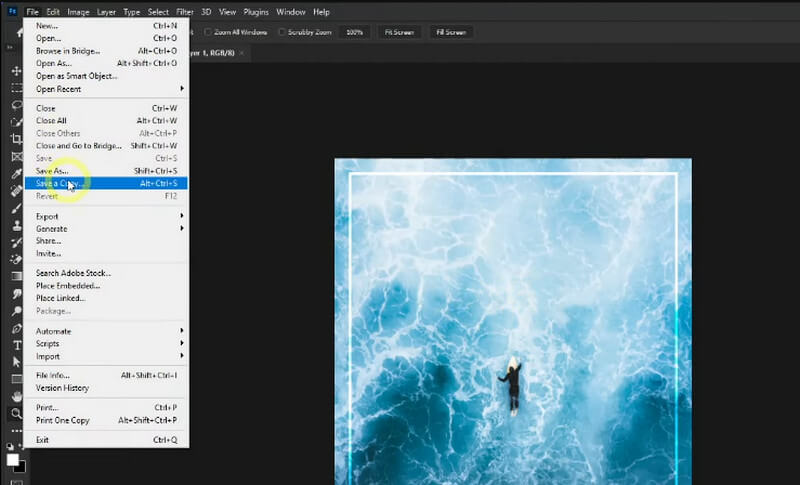Choose Version History menu item
Image resolution: width=800 pixels, height=485 pixels.
click(x=106, y=388)
